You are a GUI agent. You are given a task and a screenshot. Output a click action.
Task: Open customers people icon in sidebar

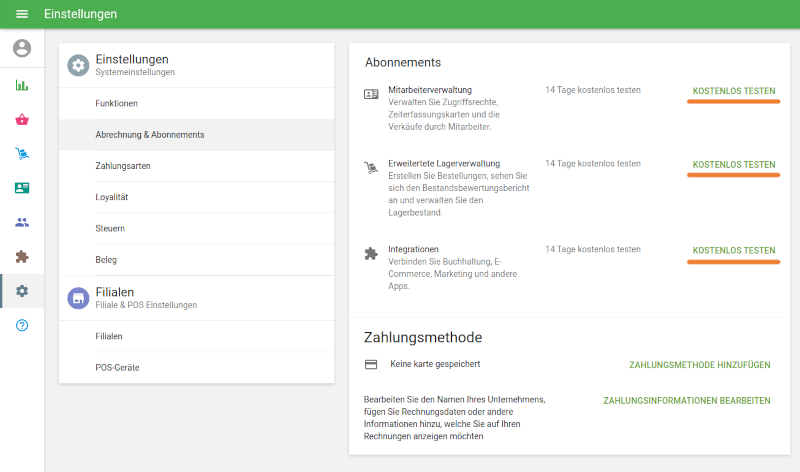tap(22, 222)
